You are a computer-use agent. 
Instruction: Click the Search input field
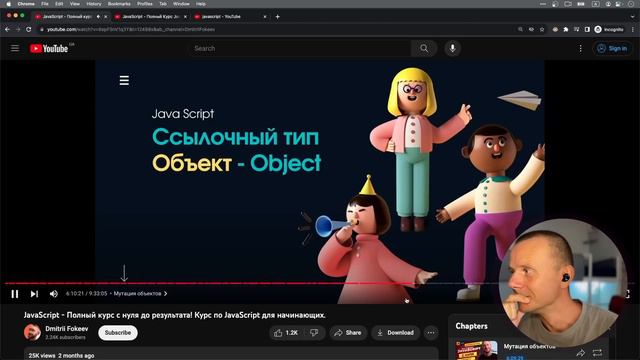coord(301,48)
